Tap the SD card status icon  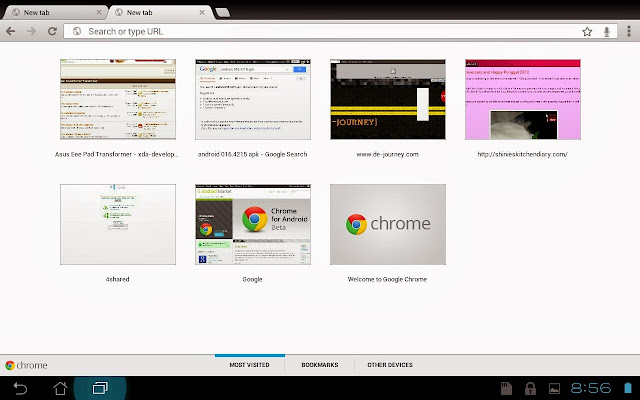[506, 388]
